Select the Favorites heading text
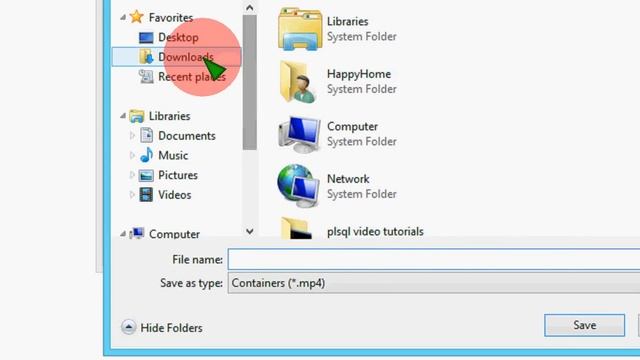640x360 pixels. point(171,18)
